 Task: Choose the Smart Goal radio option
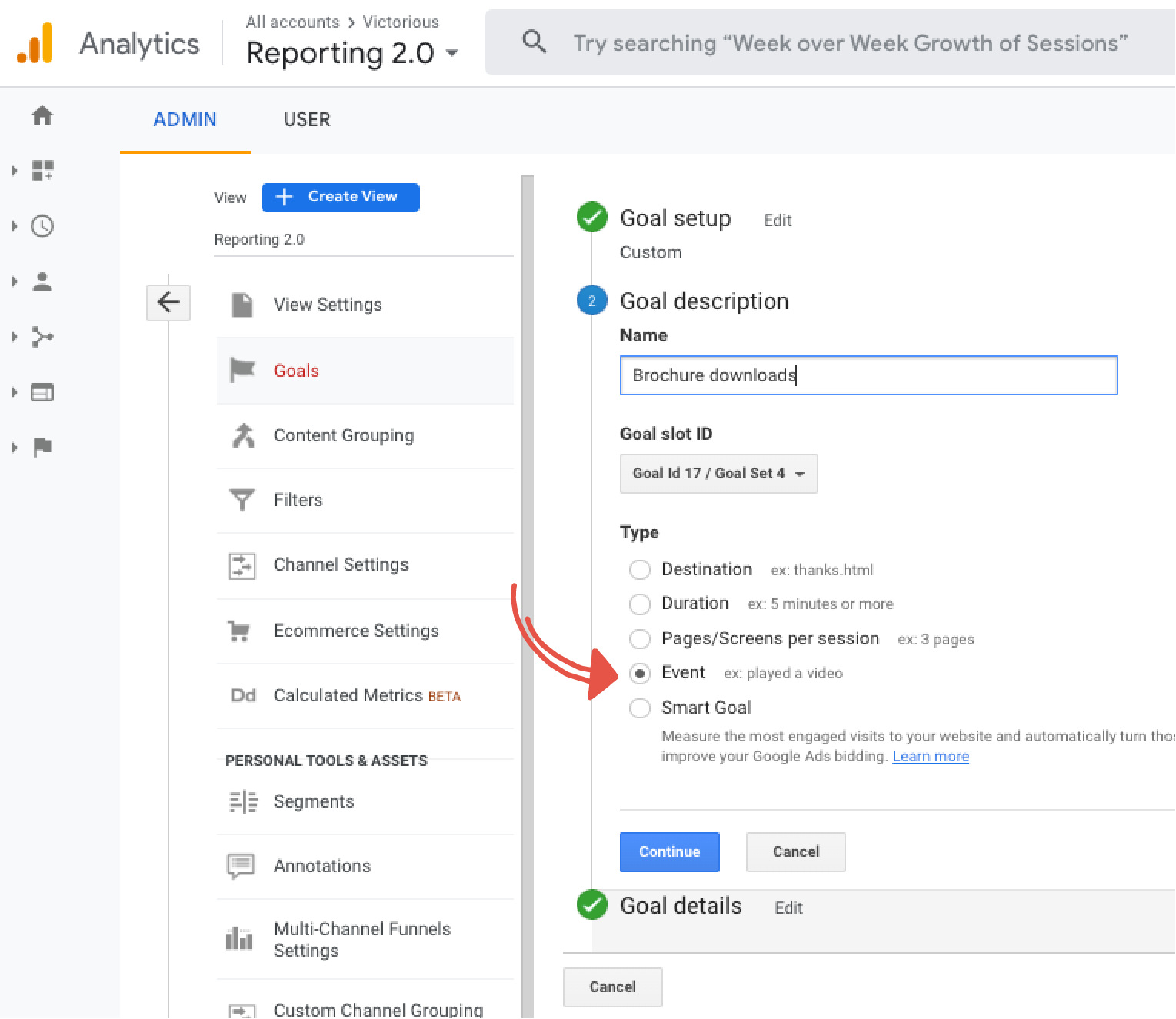(x=639, y=708)
